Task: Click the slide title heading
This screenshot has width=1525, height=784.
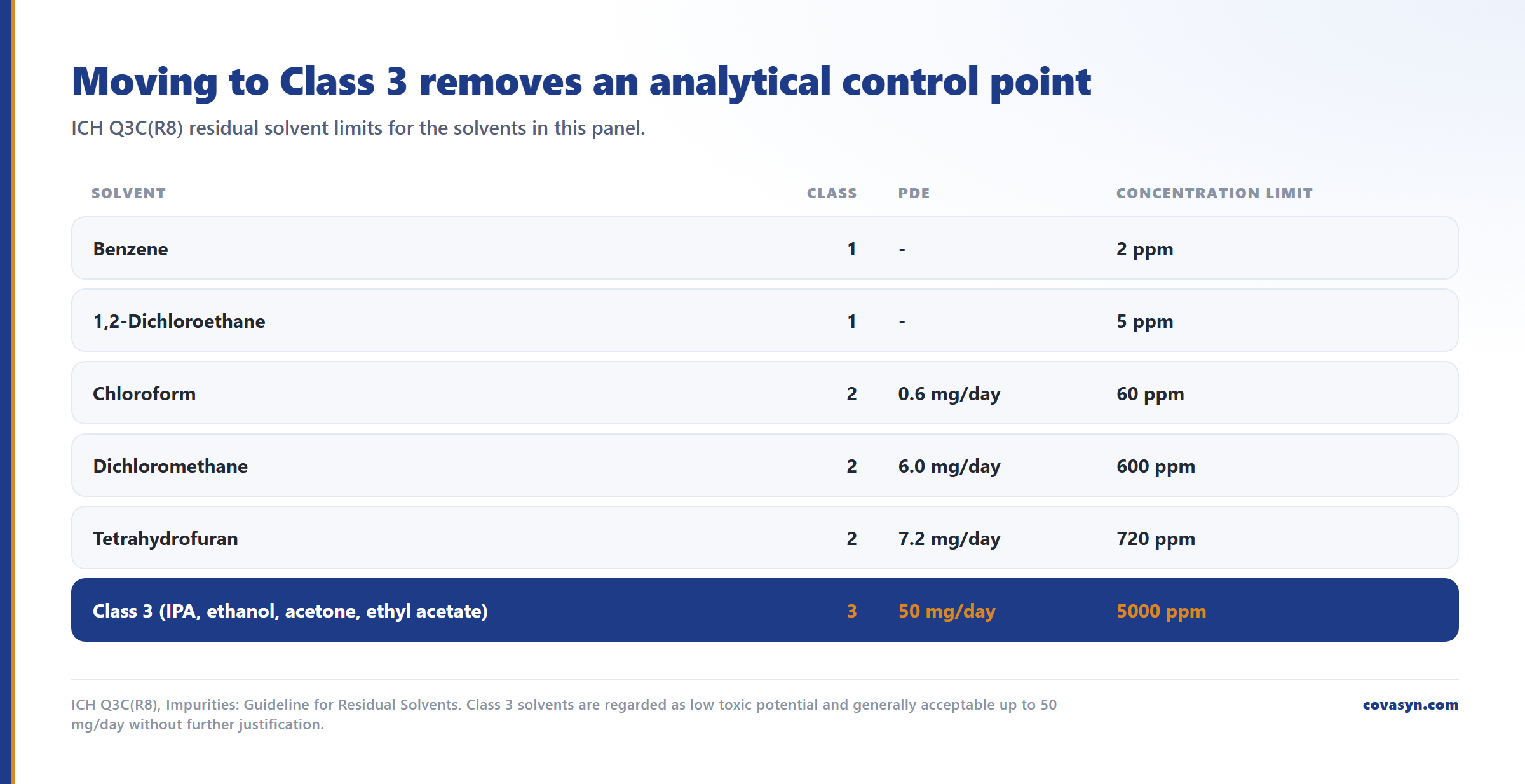Action: pyautogui.click(x=581, y=82)
